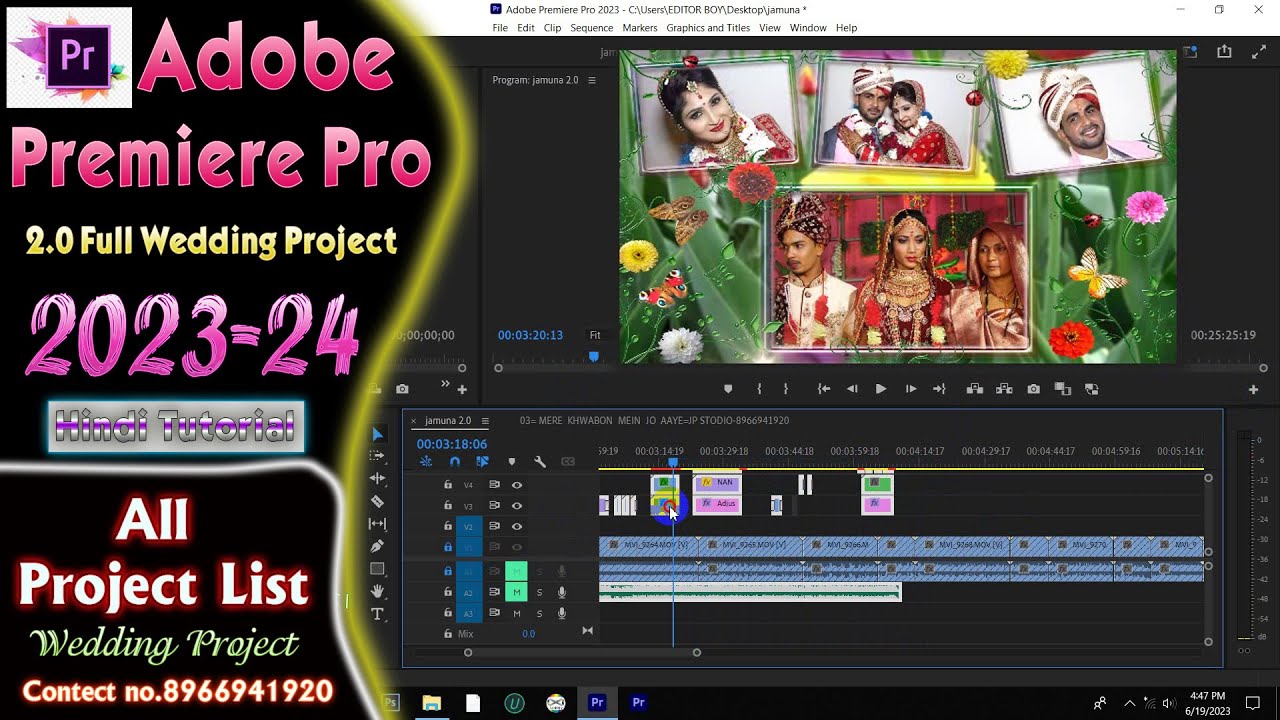Click the Extract button
The width and height of the screenshot is (1280, 720).
click(1004, 389)
